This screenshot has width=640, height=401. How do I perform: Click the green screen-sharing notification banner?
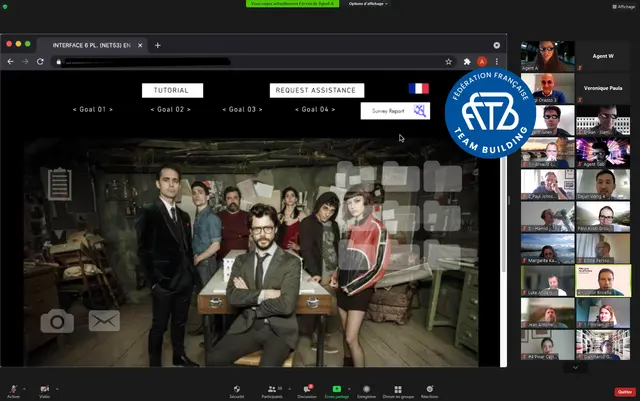(x=292, y=4)
